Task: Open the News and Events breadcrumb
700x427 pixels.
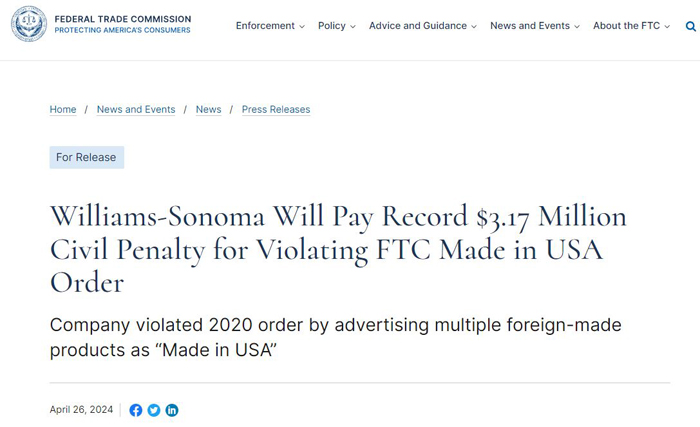Action: coord(136,109)
